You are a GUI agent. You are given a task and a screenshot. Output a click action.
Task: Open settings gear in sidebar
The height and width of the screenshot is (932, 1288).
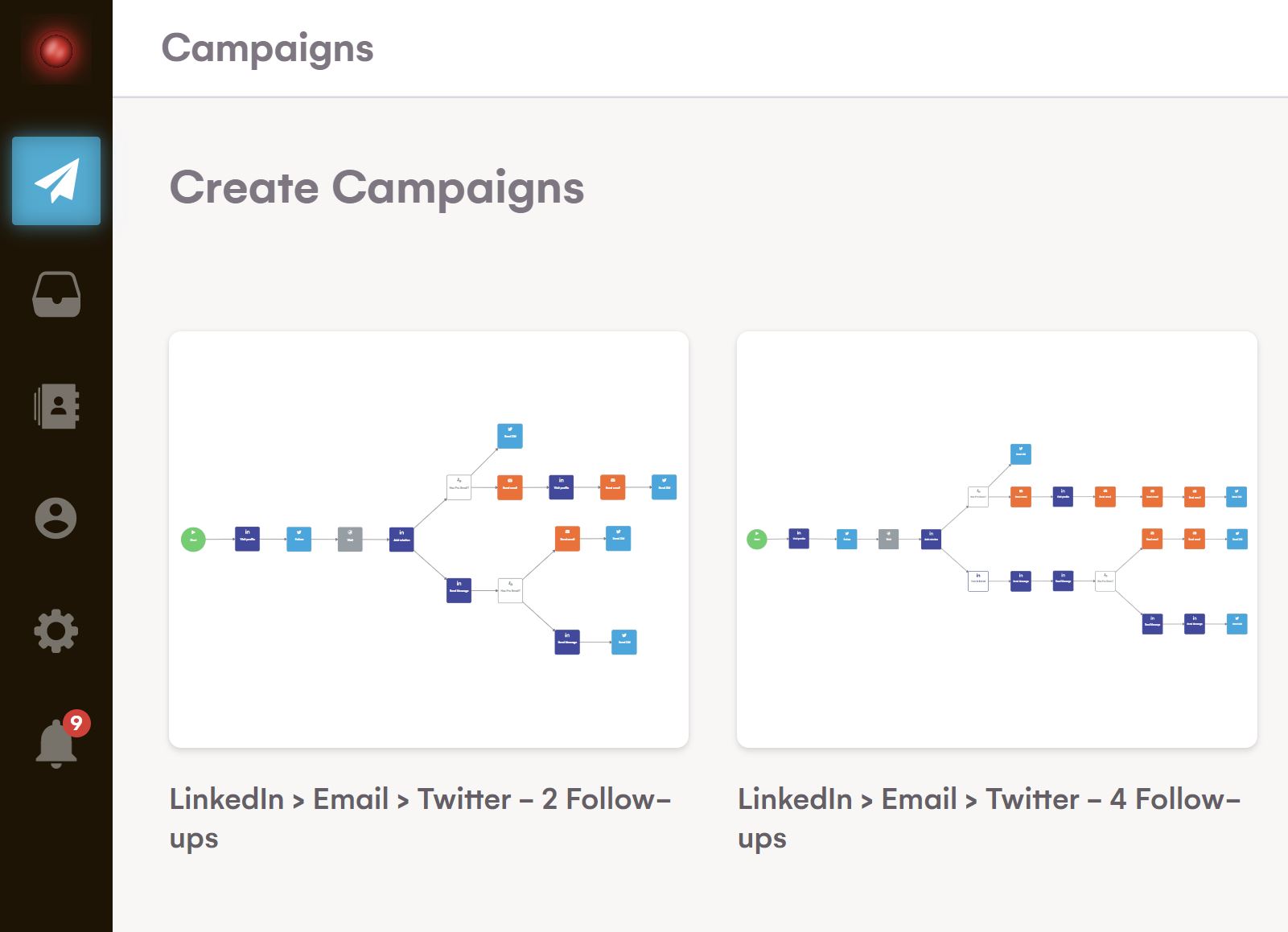[56, 631]
